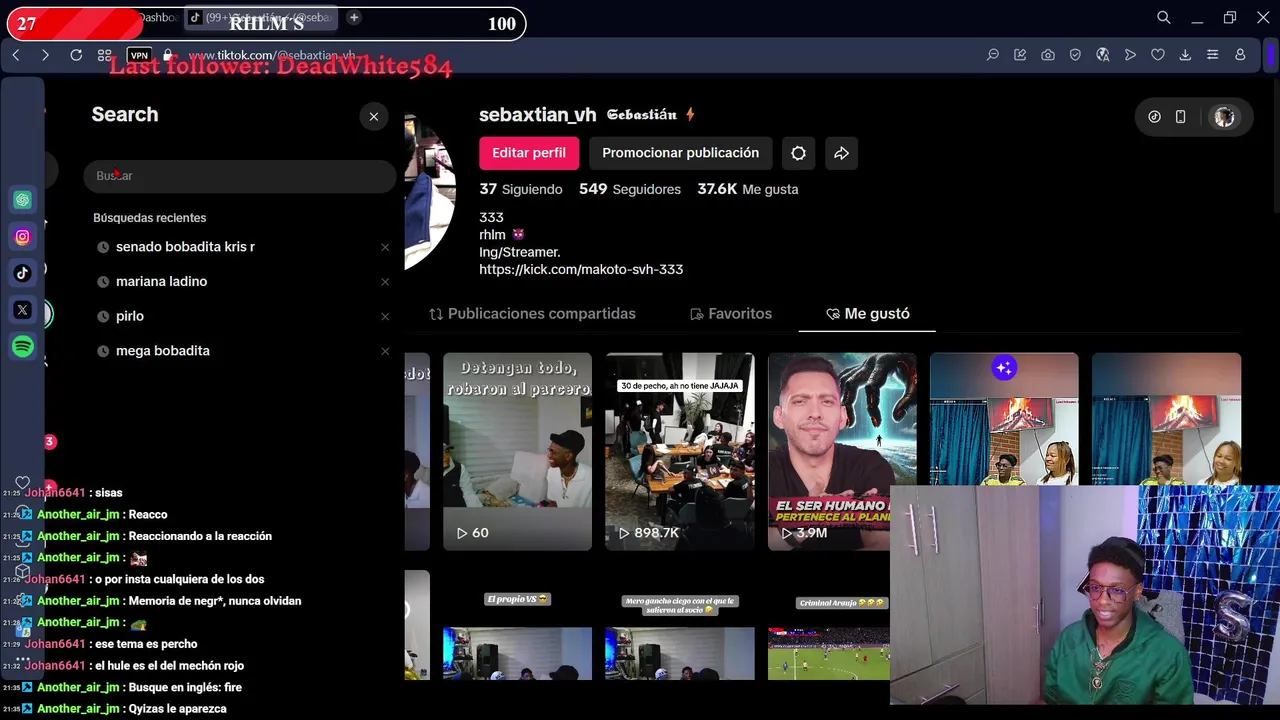The height and width of the screenshot is (720, 1280).
Task: Open My Flow paper-plane icon
Action: pos(1130,55)
